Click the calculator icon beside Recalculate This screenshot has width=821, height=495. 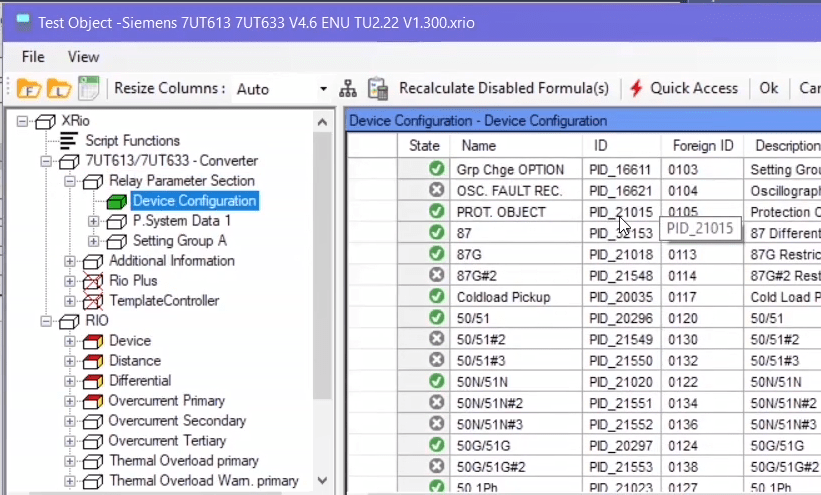377,89
